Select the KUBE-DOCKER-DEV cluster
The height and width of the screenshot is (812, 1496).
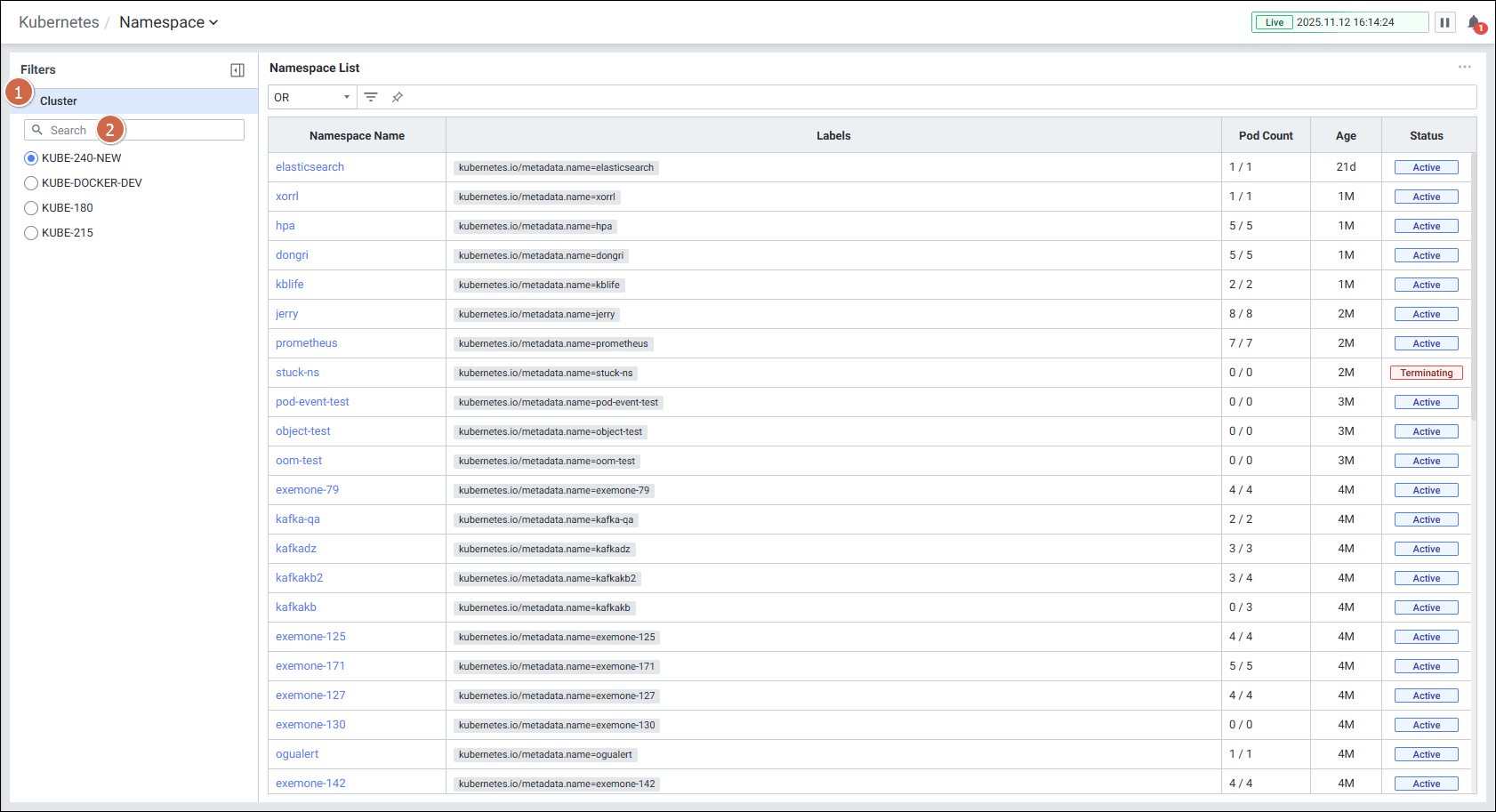pyautogui.click(x=31, y=183)
